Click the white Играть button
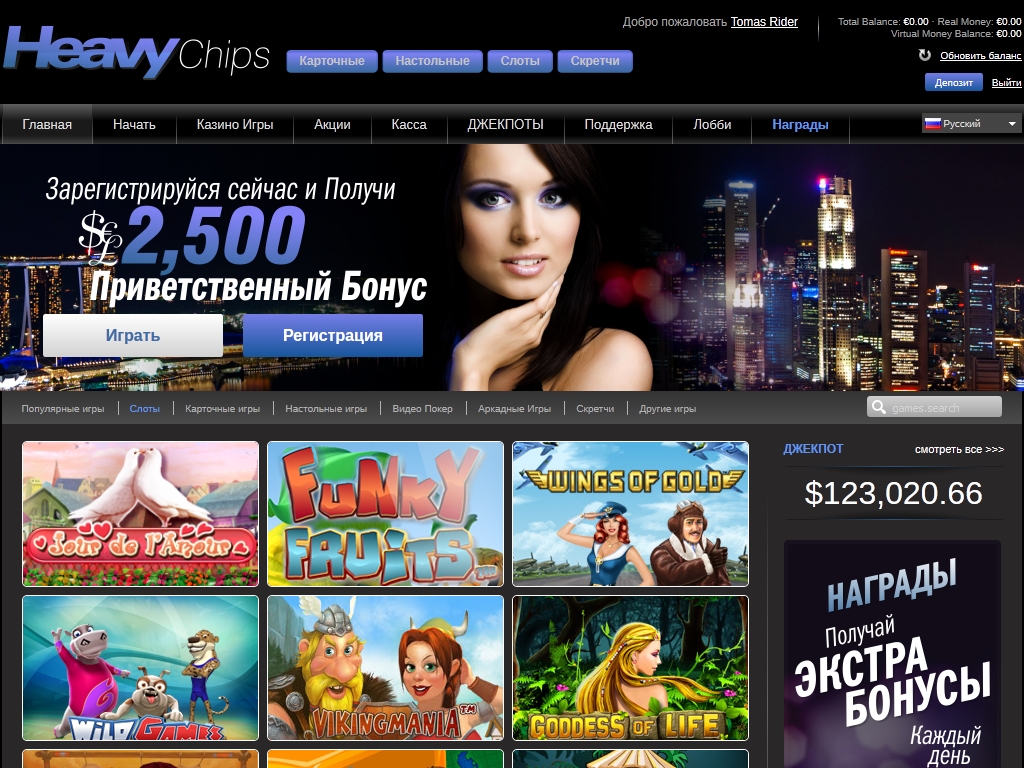 point(133,335)
